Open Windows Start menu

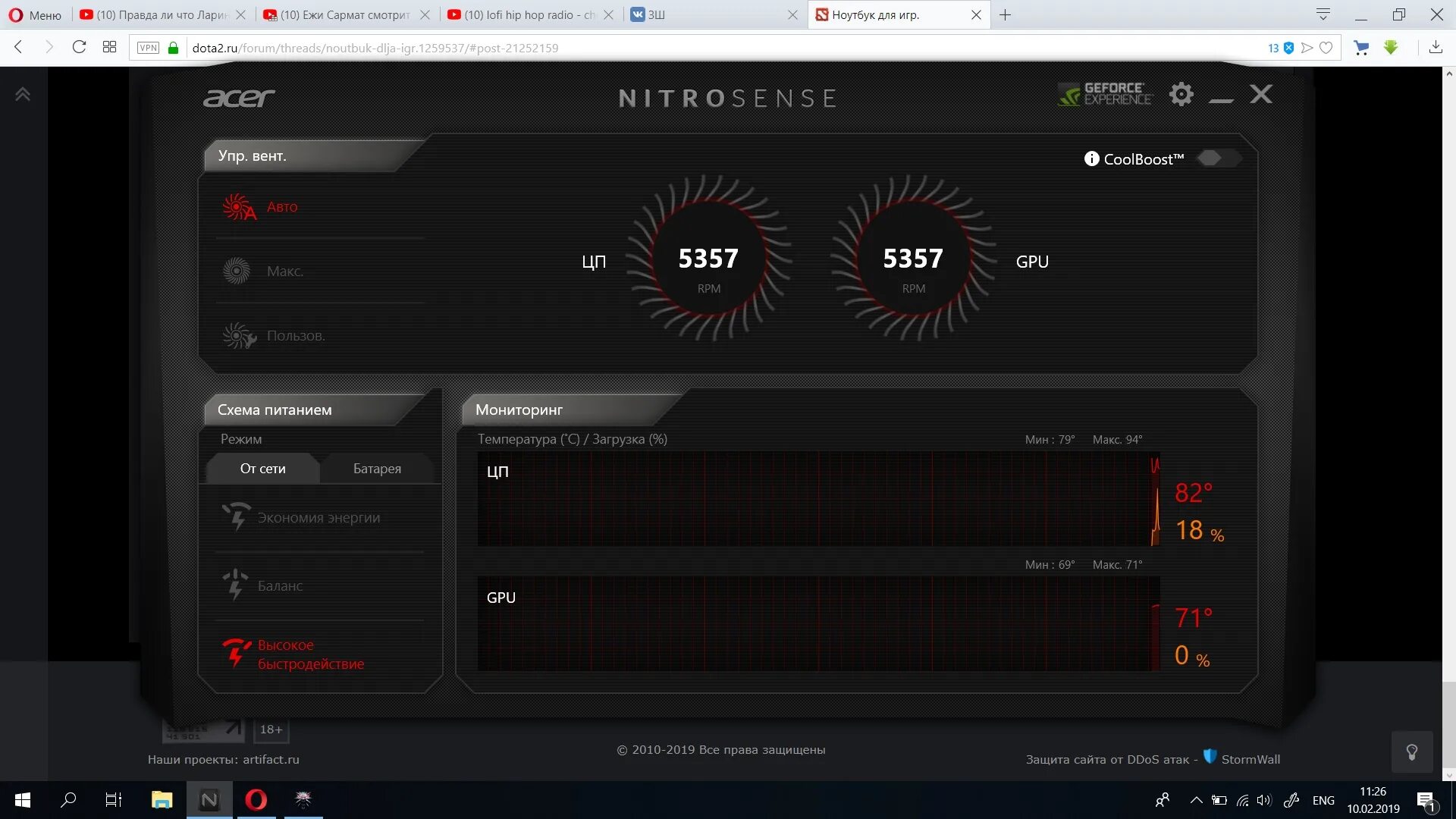pos(23,800)
